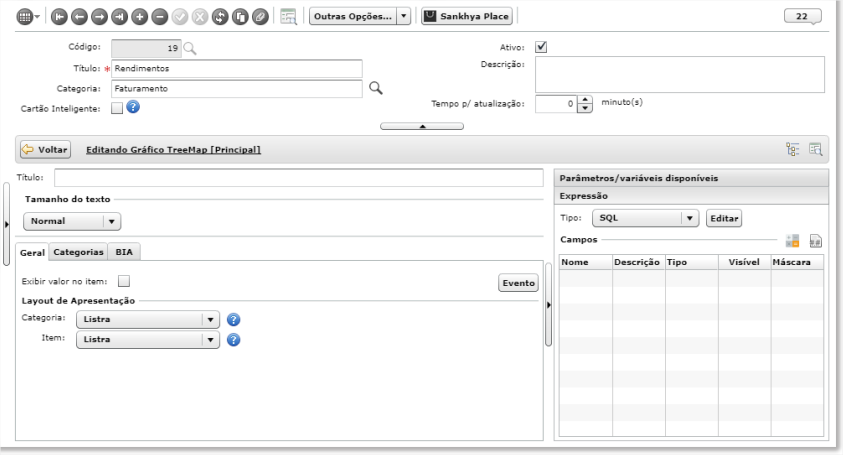Screen dimensions: 843x455
Task: Select the Expressão section header
Action: coord(691,196)
